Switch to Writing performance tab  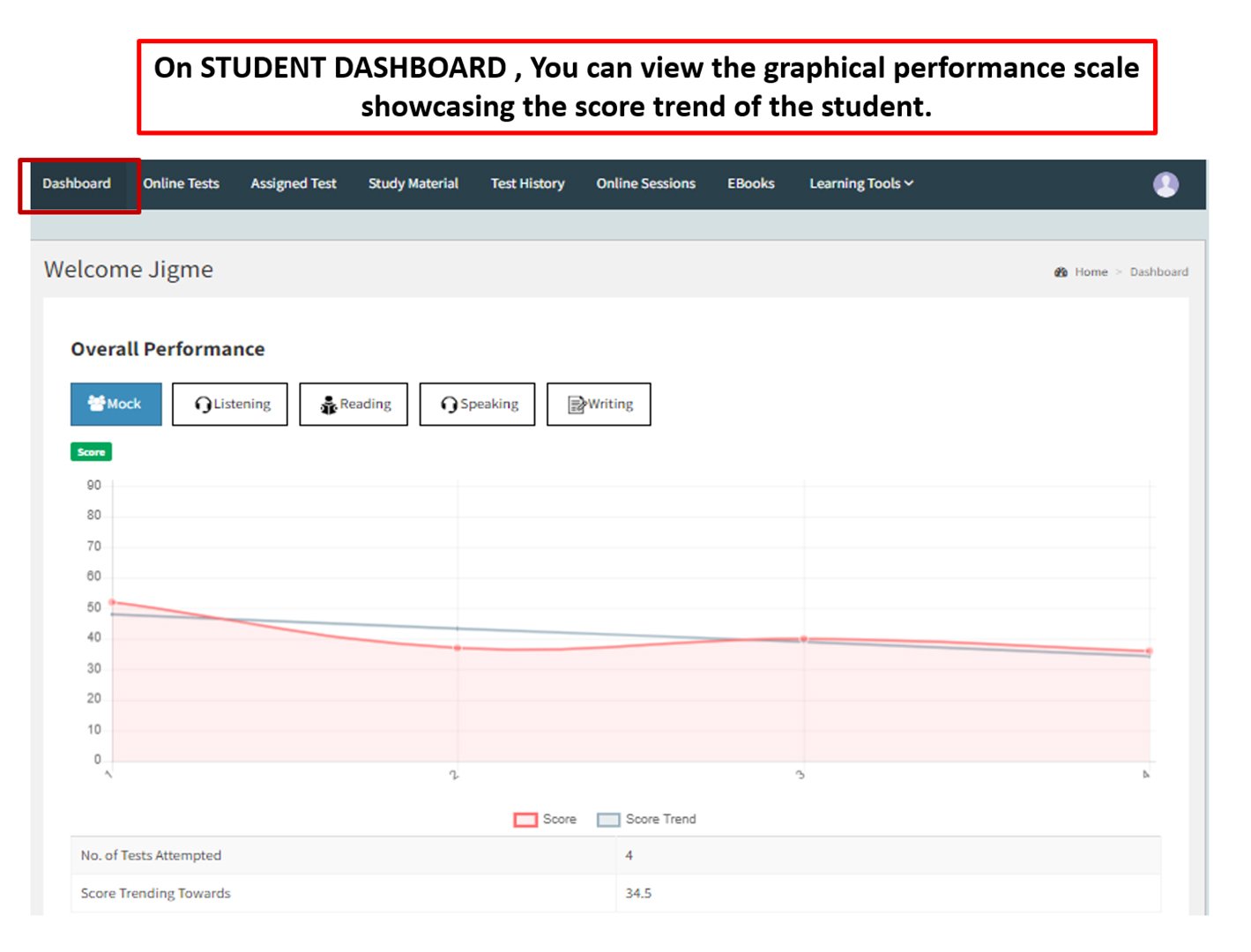click(x=599, y=405)
